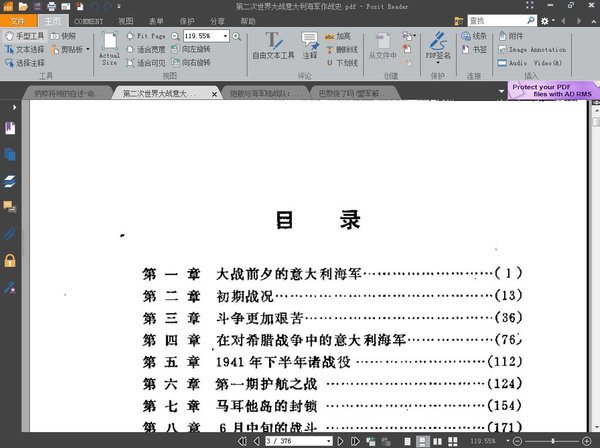Screen dimensions: 600x448
Task: Activate the text selection tool 文本选择
Action: click(25, 49)
